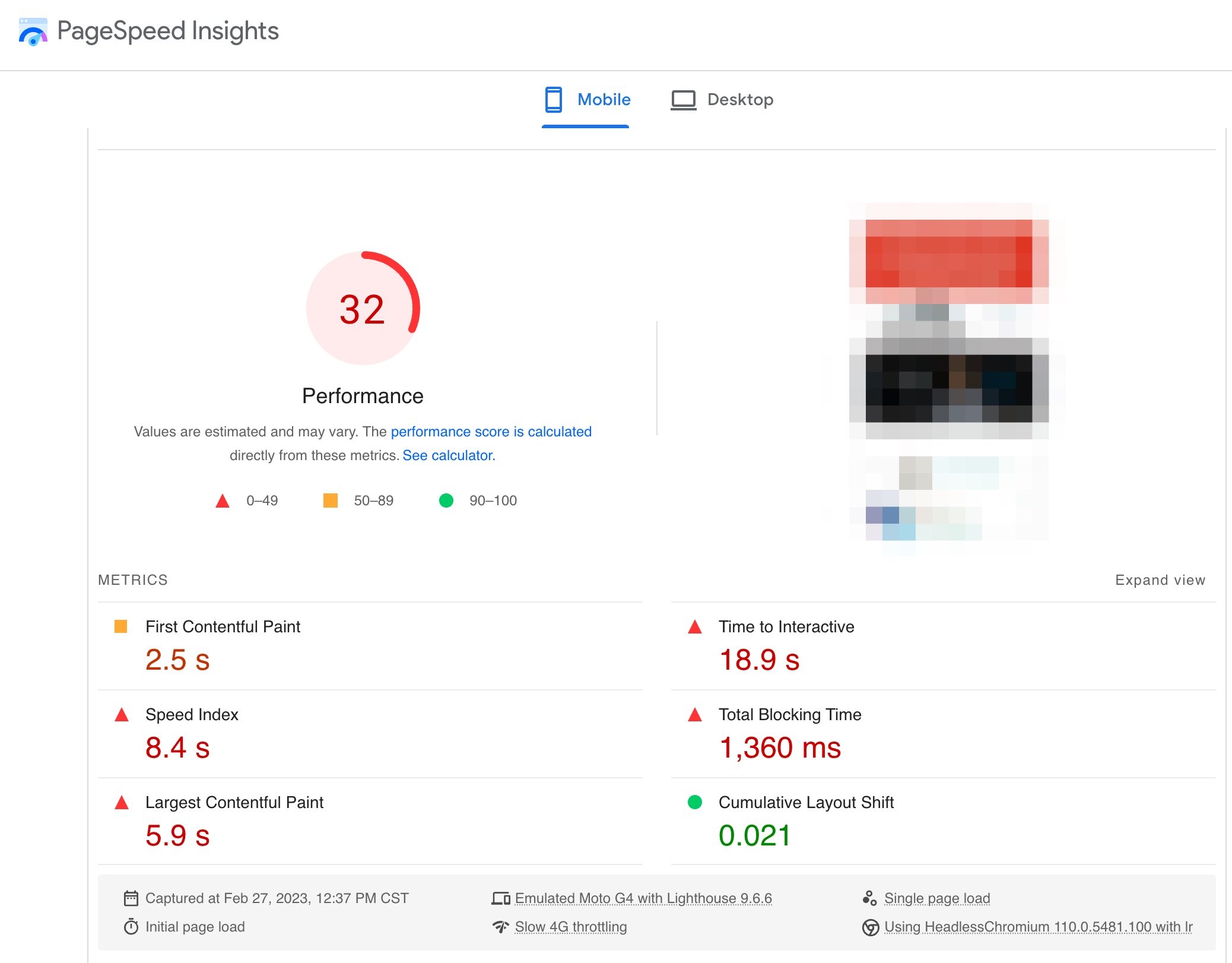This screenshot has width=1232, height=963.
Task: Open Using HeadlessChromium 110.0.5481.100 details
Action: (1039, 927)
